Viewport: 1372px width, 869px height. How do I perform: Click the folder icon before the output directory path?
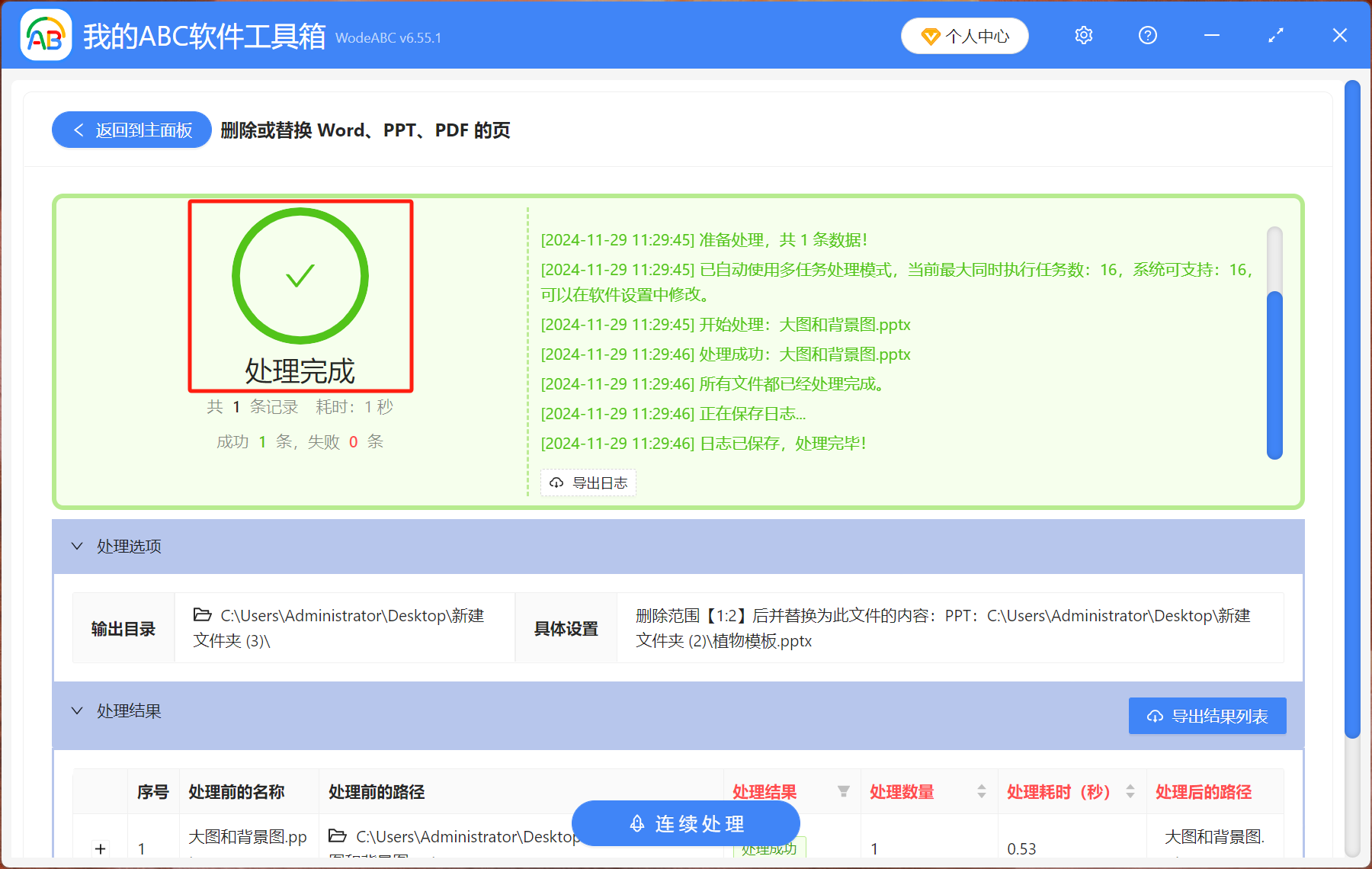click(202, 615)
